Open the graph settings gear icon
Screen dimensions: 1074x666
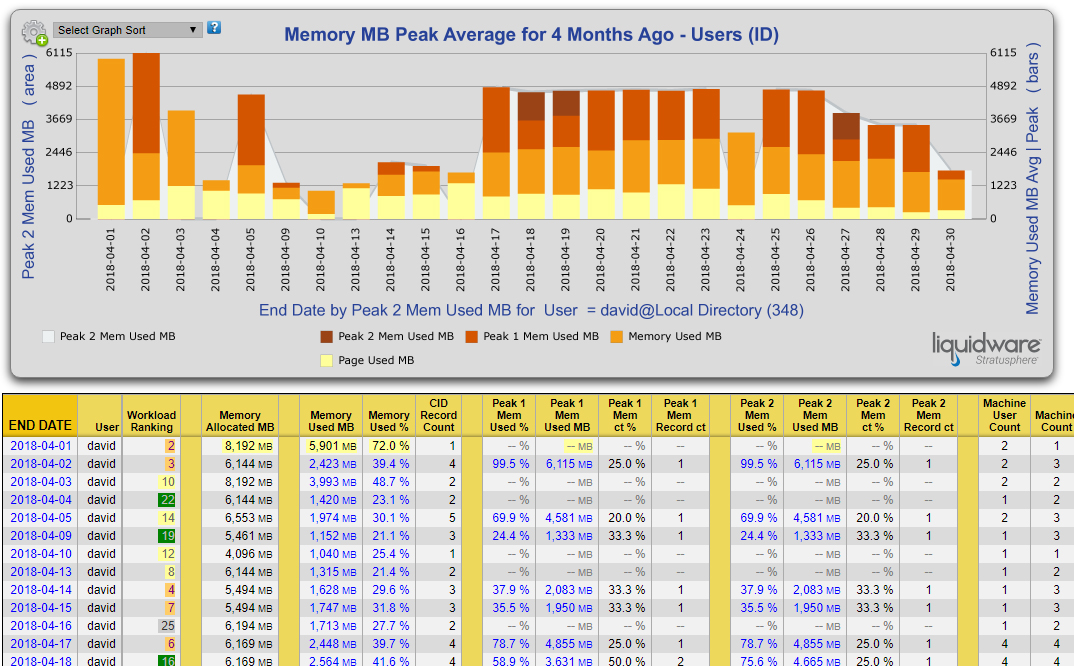[x=34, y=32]
